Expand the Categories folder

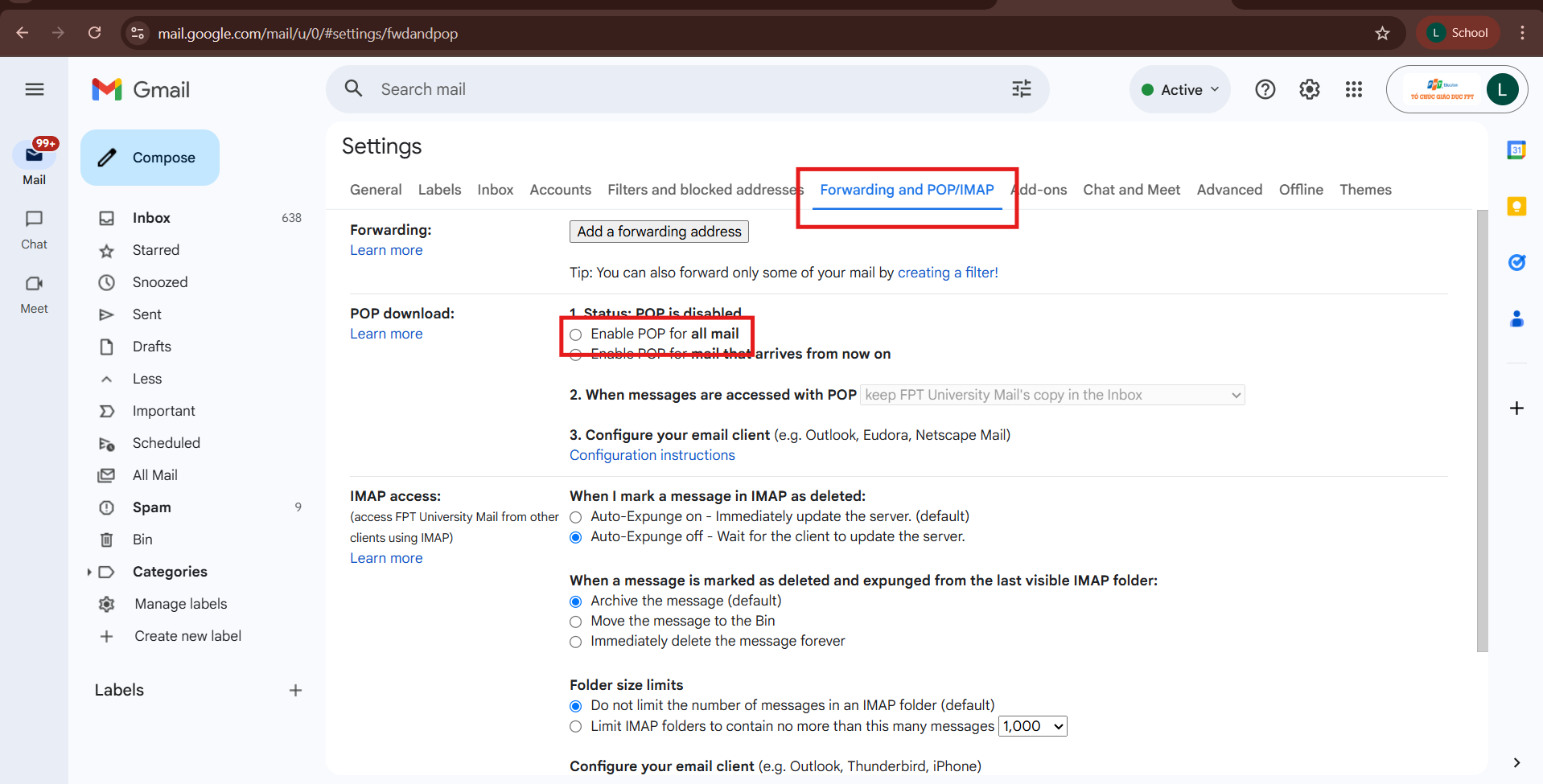89,572
